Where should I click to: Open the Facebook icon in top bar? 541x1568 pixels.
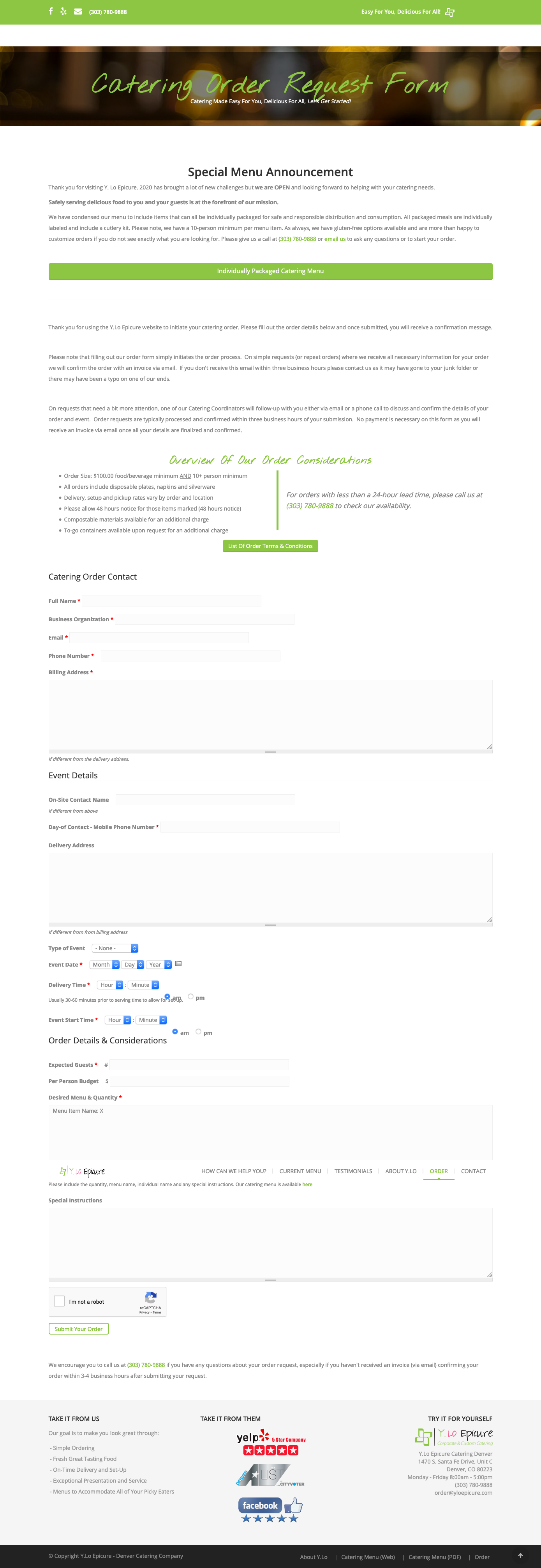point(51,12)
